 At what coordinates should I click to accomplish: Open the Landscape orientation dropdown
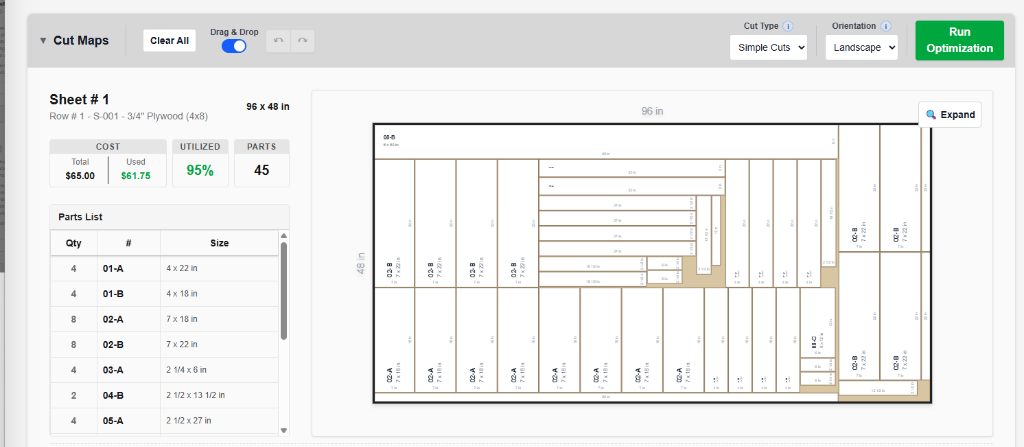point(861,48)
